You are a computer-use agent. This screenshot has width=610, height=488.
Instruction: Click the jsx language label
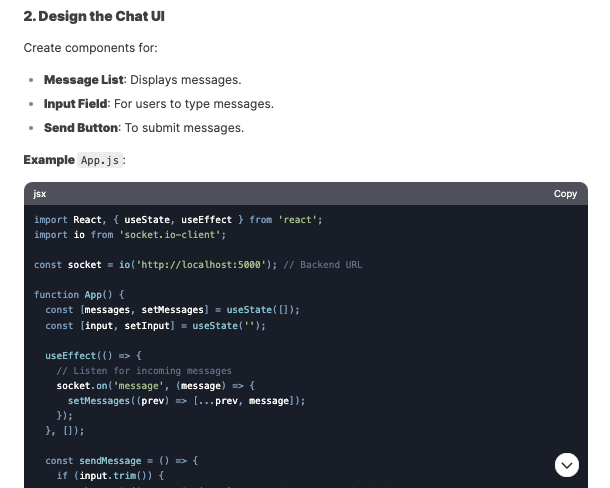40,194
